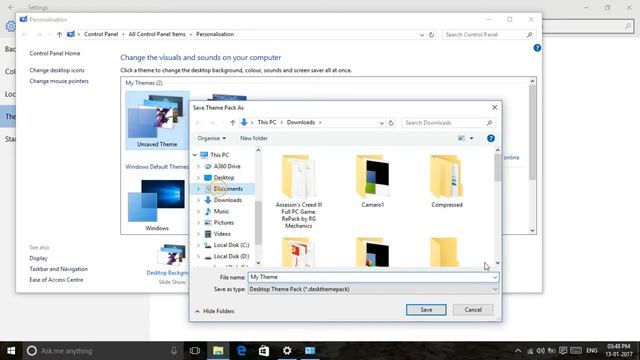640x360 pixels.
Task: Open Microsoft Edge from taskbar
Action: pyautogui.click(x=241, y=351)
